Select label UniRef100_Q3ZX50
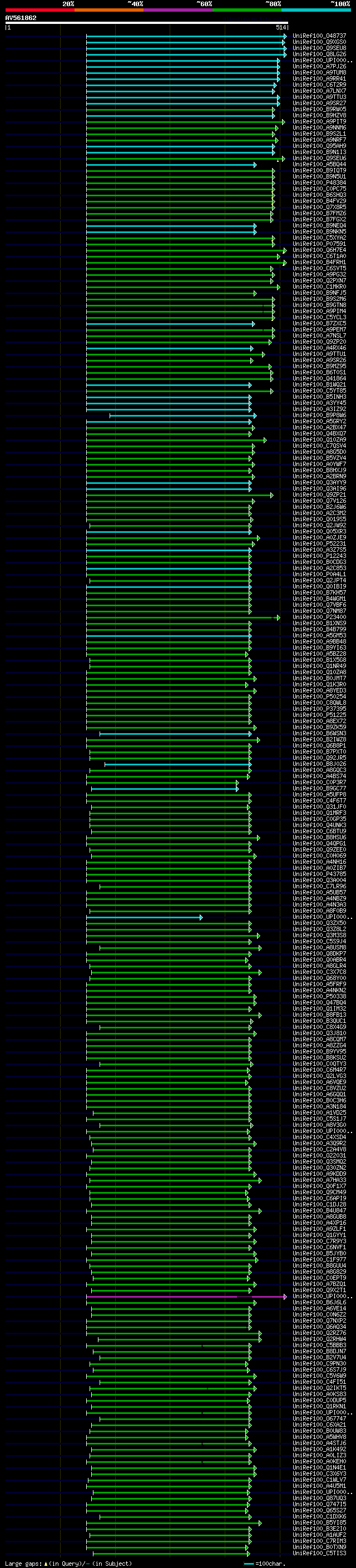356x1568 pixels. point(319,923)
